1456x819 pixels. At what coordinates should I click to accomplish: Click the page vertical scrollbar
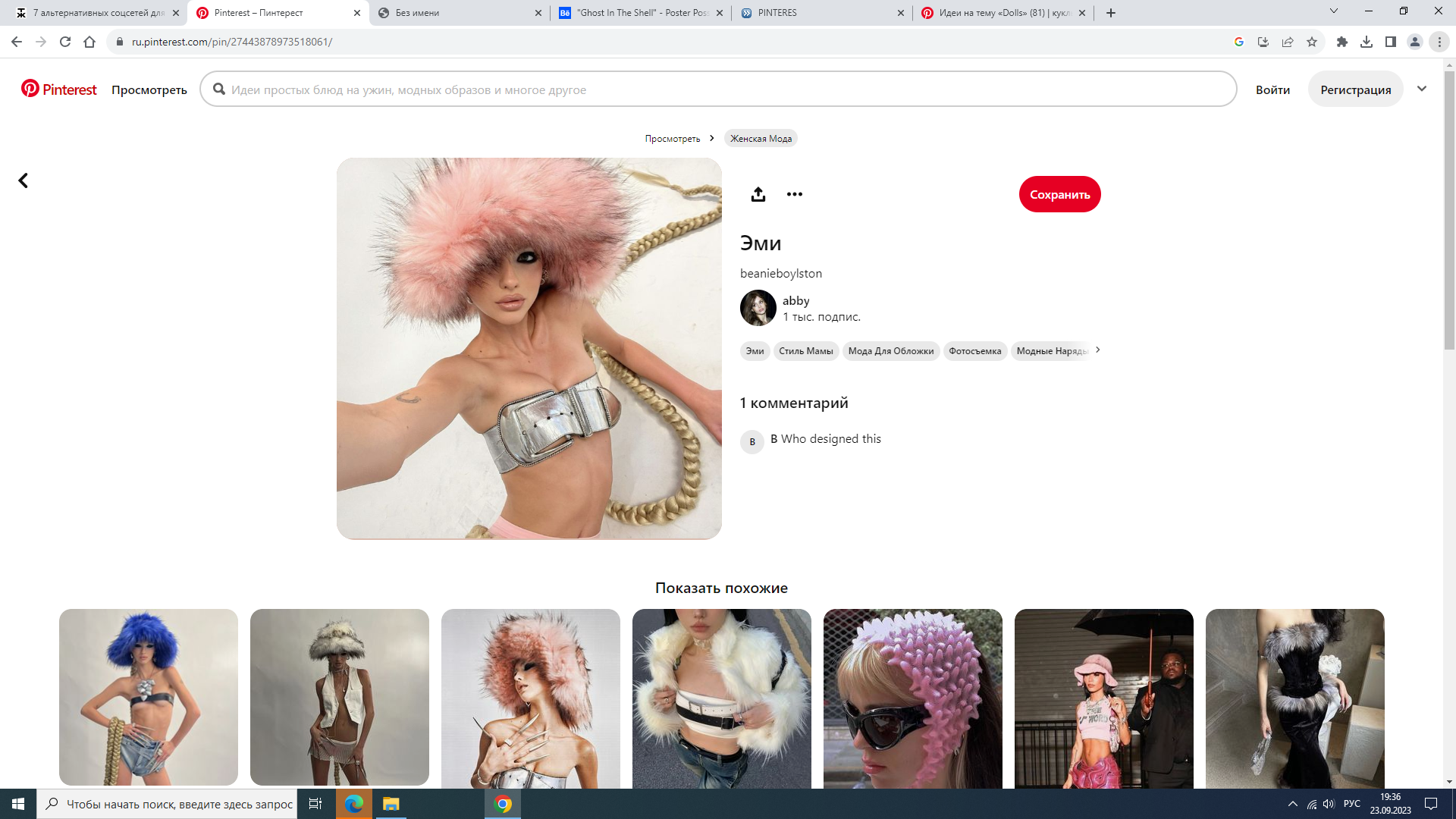click(1449, 210)
